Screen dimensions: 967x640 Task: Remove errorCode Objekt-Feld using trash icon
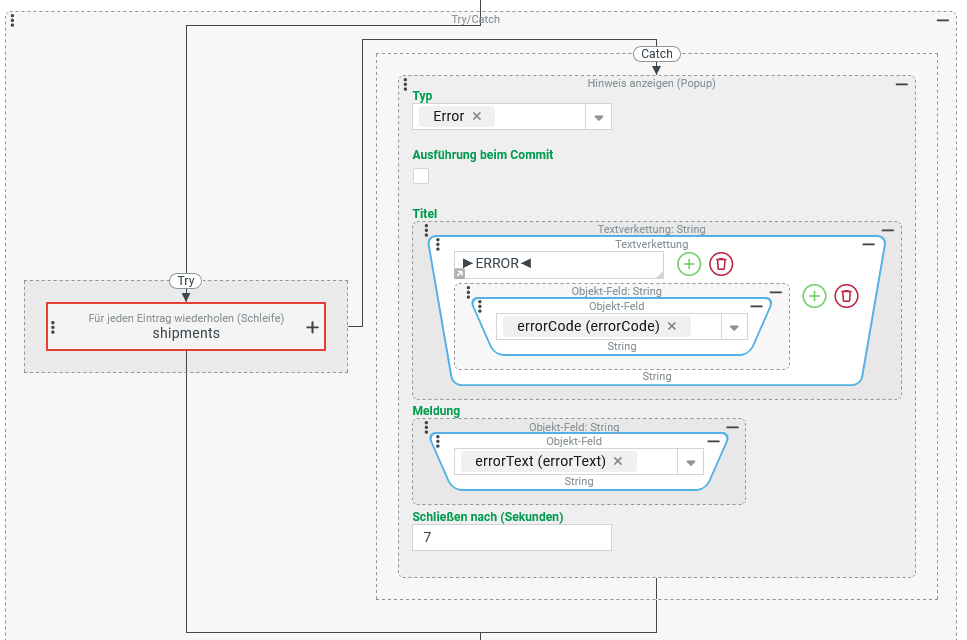(x=846, y=296)
